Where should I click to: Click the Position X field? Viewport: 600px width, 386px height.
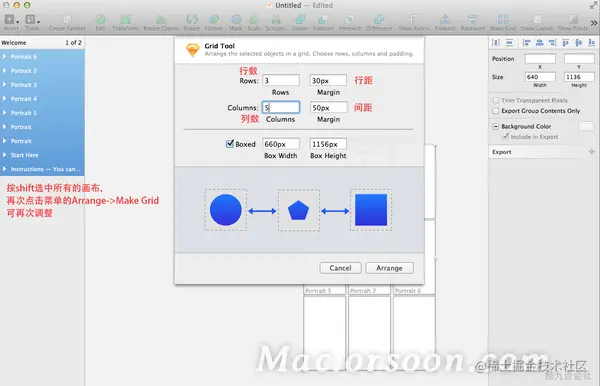pos(540,59)
